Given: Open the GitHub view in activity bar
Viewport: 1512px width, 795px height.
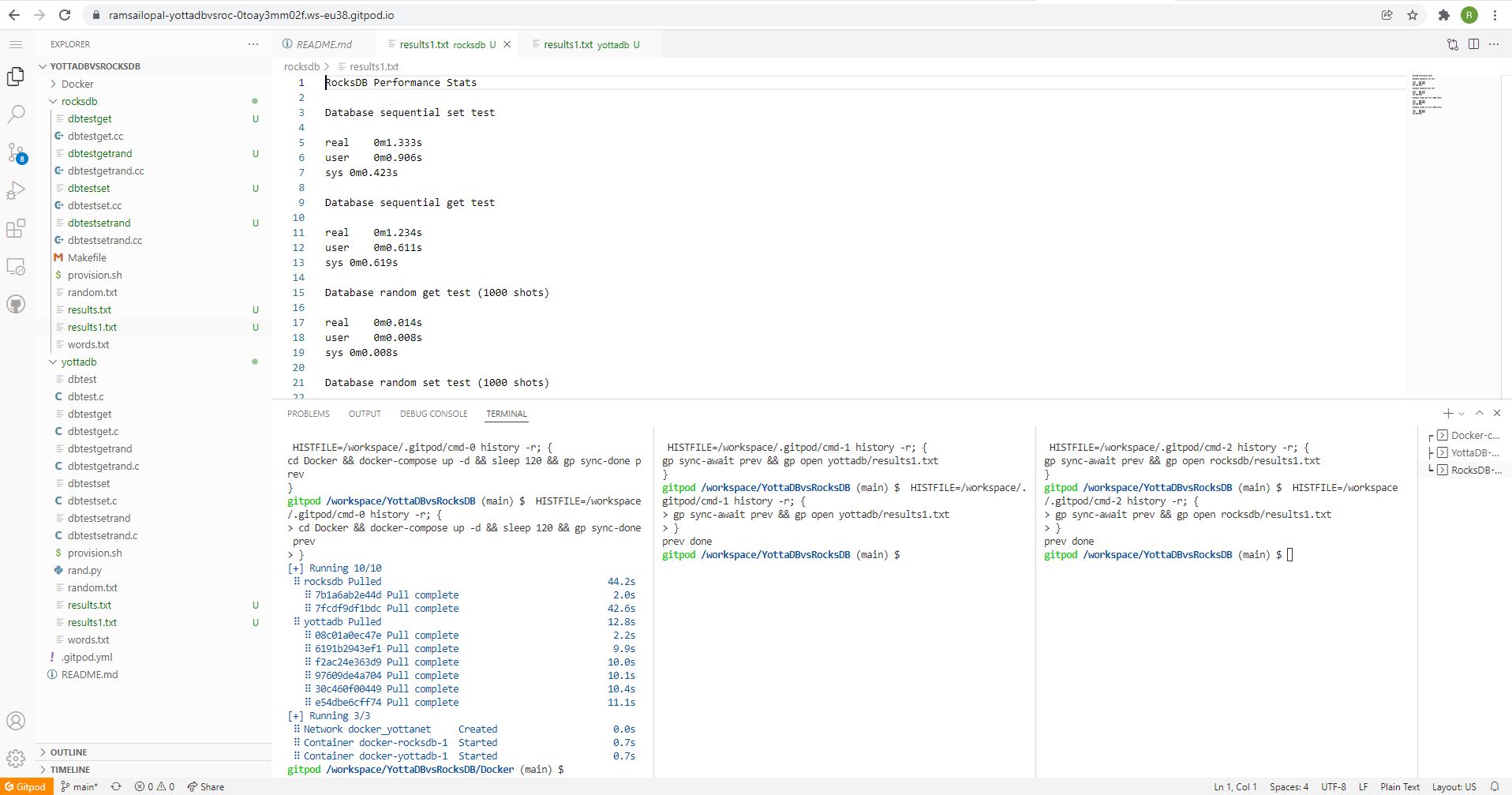Looking at the screenshot, I should coord(16,304).
